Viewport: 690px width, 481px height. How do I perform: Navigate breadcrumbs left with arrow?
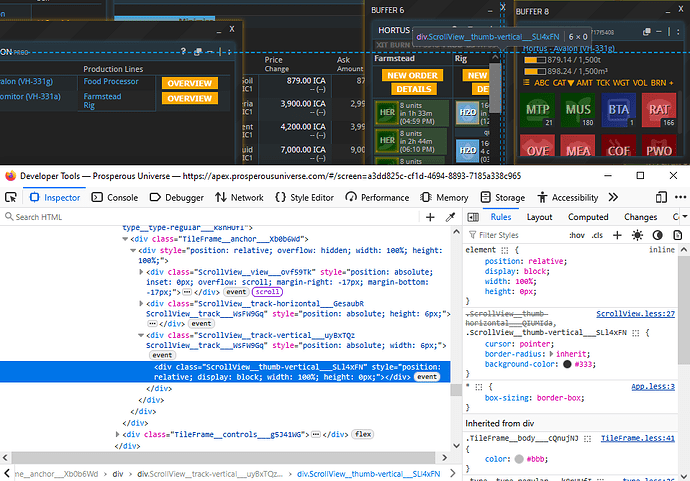click(x=7, y=474)
